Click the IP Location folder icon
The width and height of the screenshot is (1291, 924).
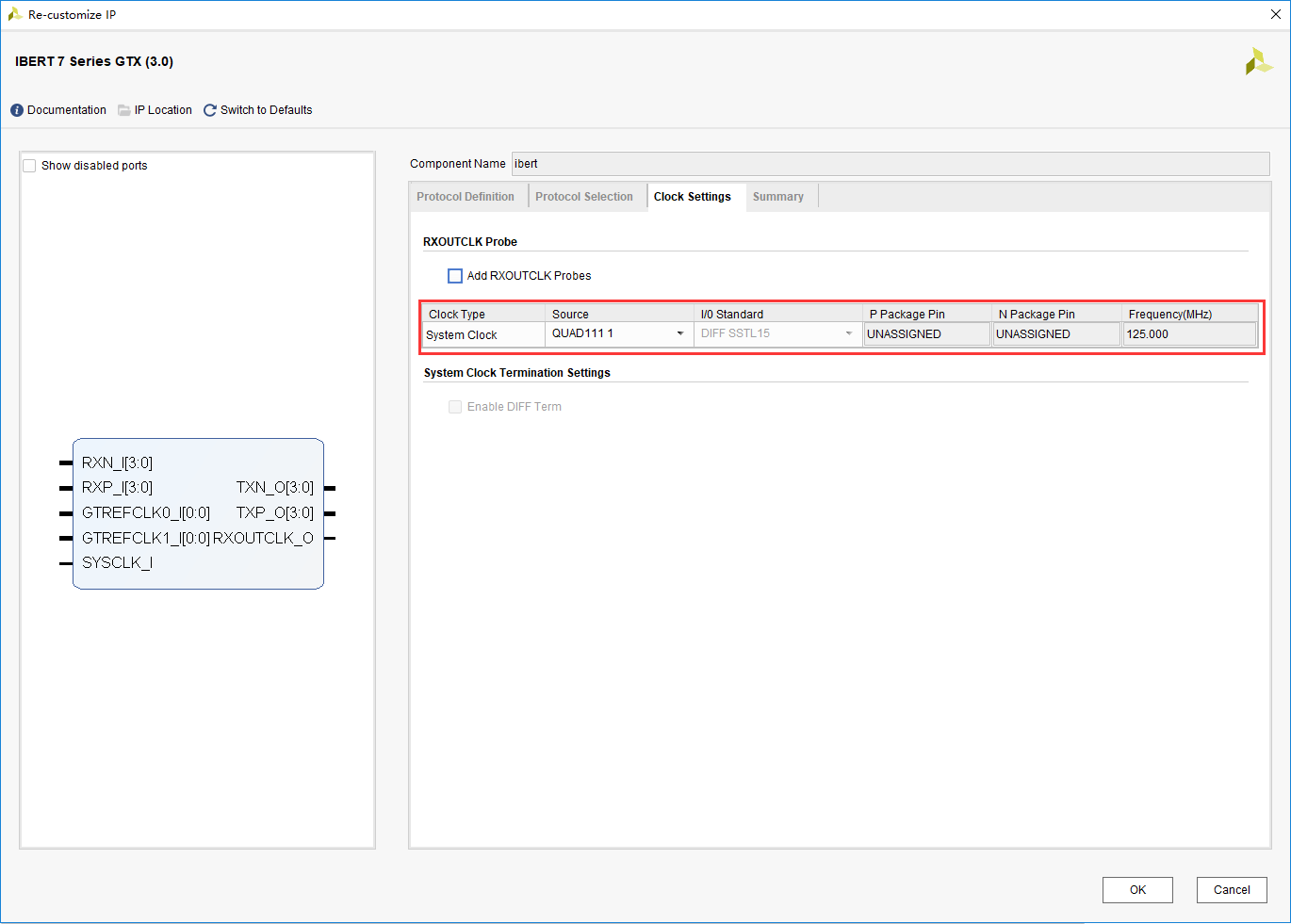(x=124, y=110)
